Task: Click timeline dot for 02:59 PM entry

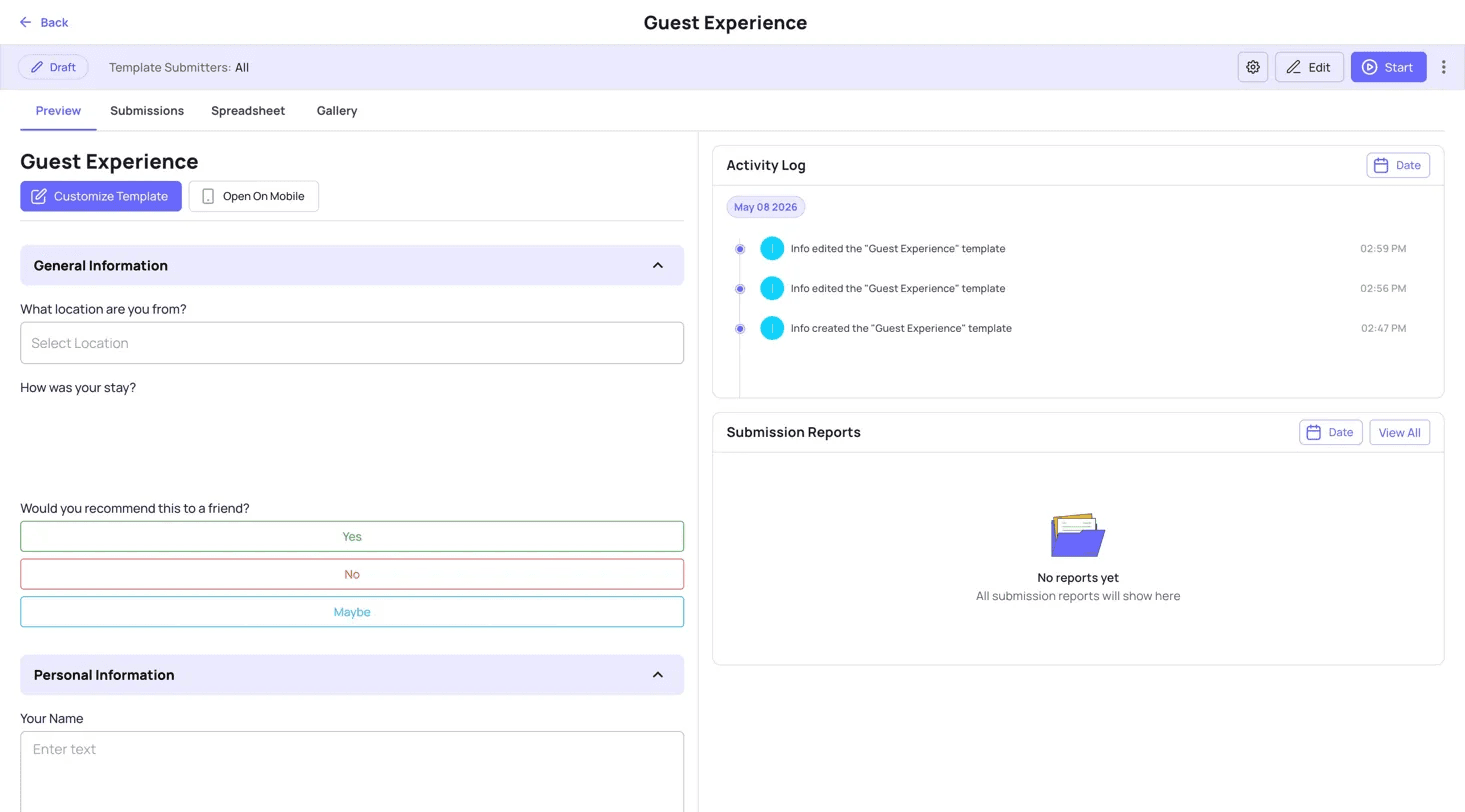Action: click(740, 249)
